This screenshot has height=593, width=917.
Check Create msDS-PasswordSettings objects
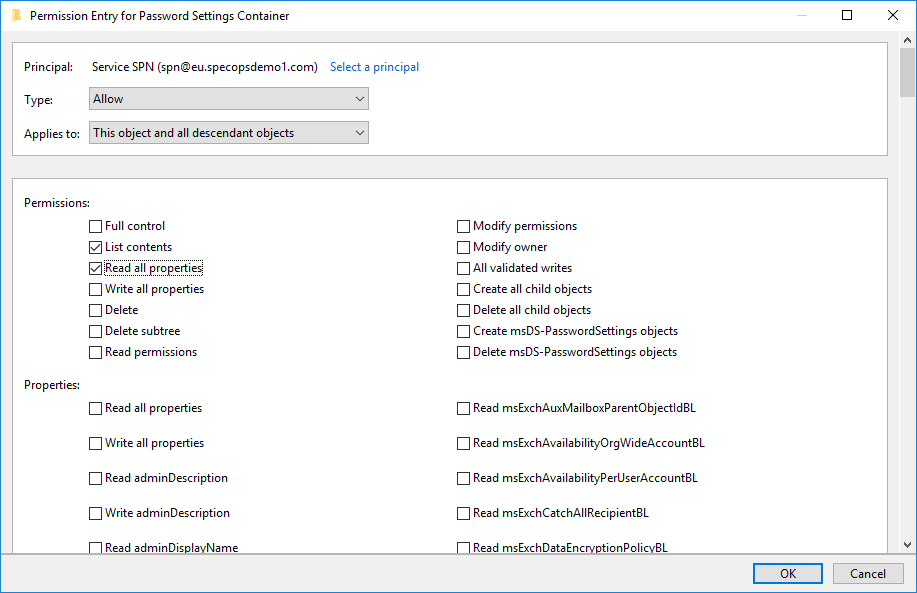point(463,332)
